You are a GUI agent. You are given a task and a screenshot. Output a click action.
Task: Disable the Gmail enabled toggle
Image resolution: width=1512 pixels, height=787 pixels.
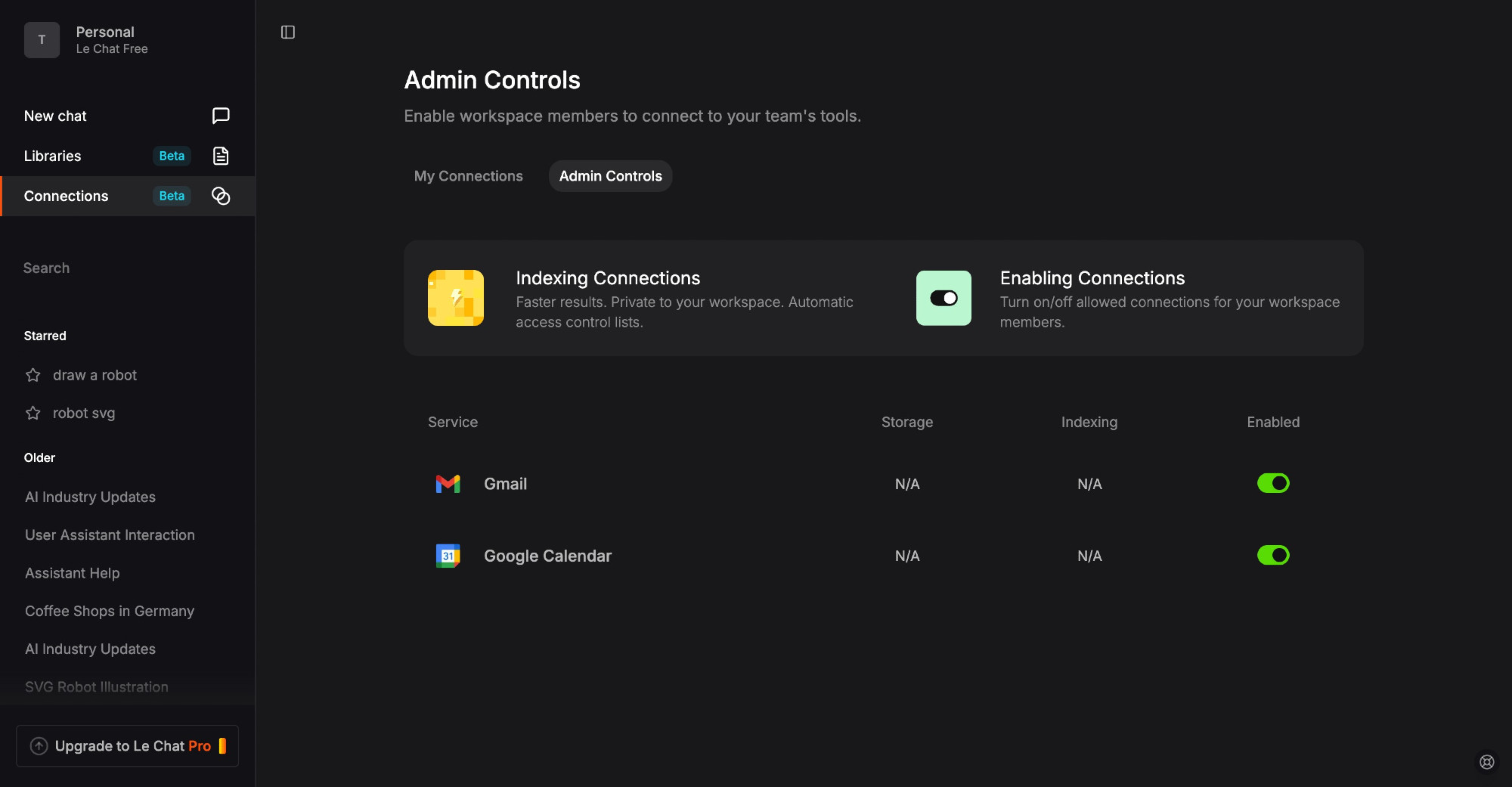[x=1273, y=483]
